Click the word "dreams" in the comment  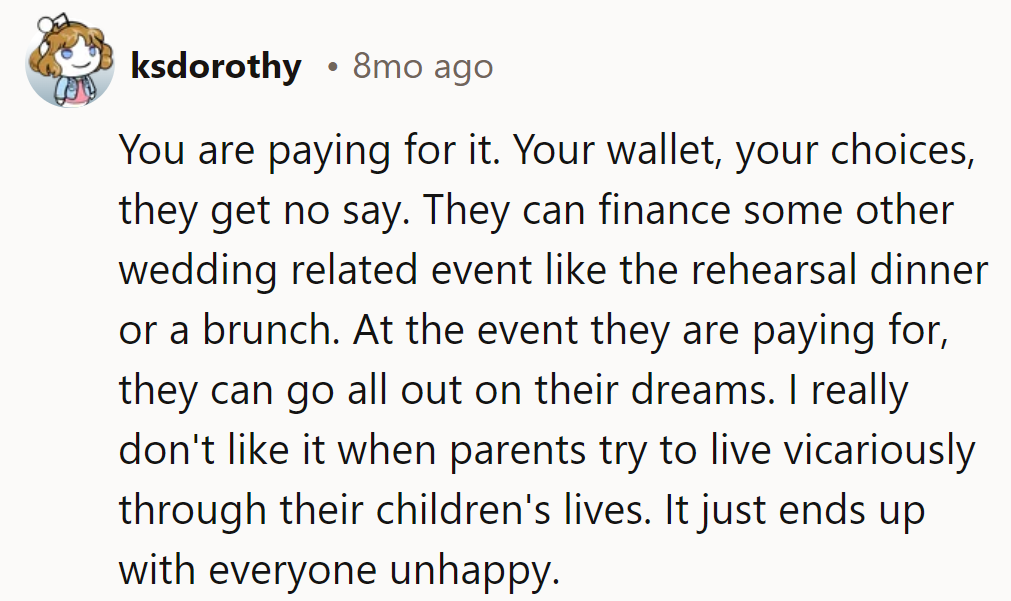[703, 390]
